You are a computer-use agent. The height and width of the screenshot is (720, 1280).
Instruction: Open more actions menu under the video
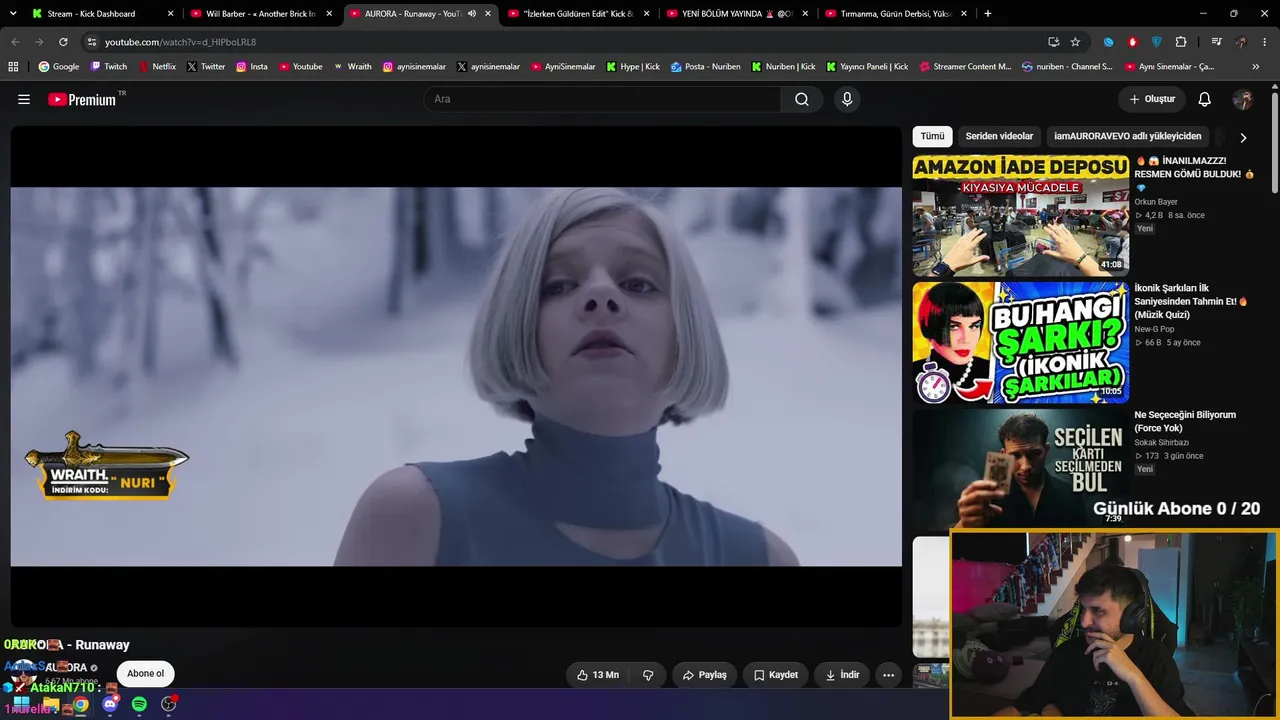tap(888, 675)
